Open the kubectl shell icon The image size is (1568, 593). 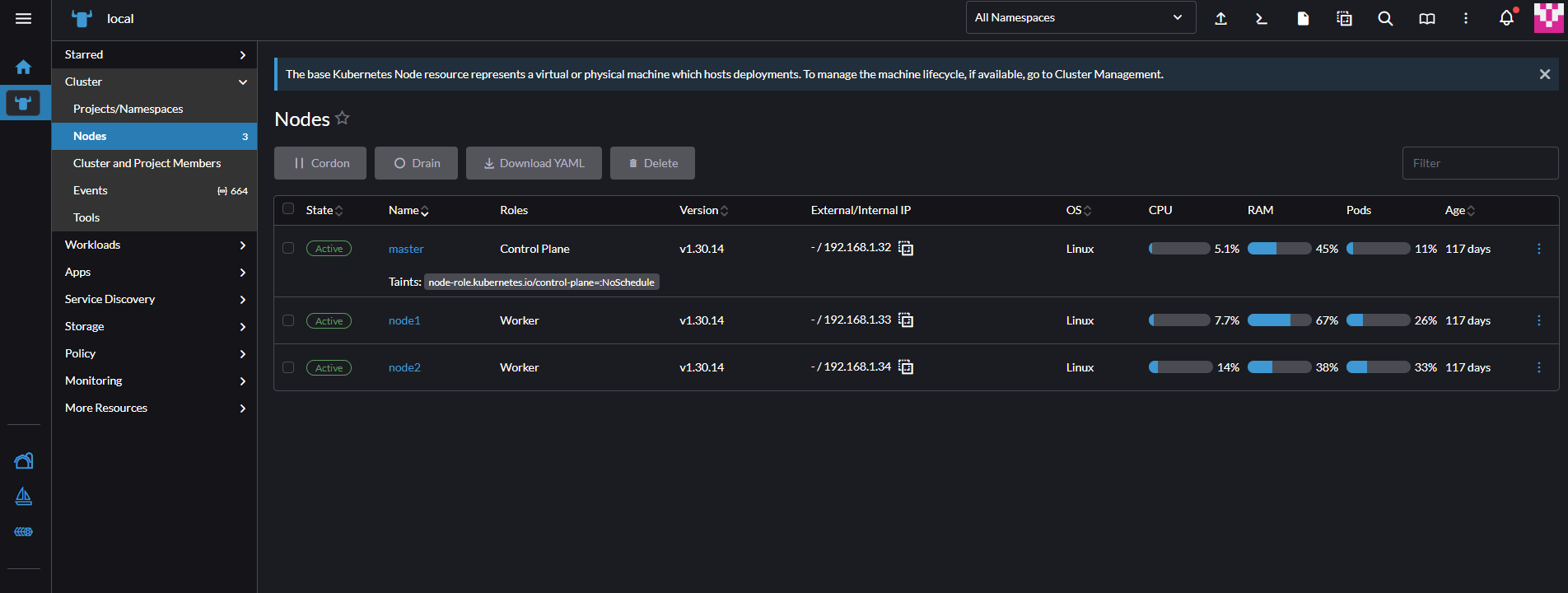click(1261, 18)
